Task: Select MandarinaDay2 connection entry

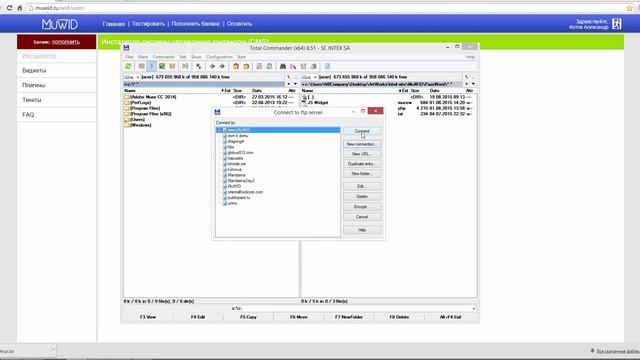Action: click(241, 180)
